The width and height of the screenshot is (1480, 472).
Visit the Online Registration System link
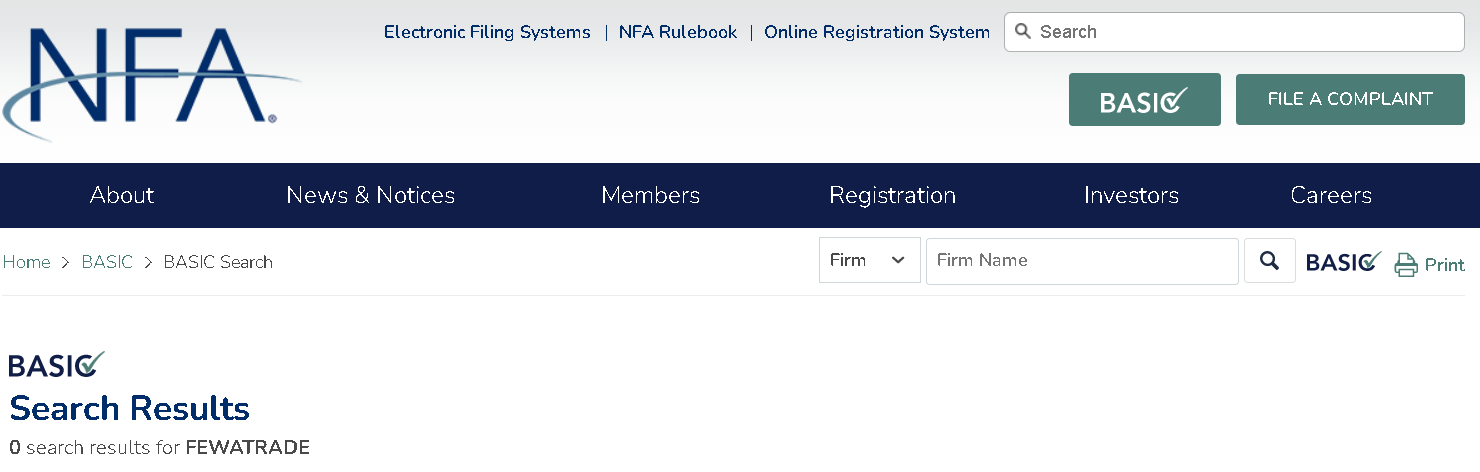click(876, 32)
